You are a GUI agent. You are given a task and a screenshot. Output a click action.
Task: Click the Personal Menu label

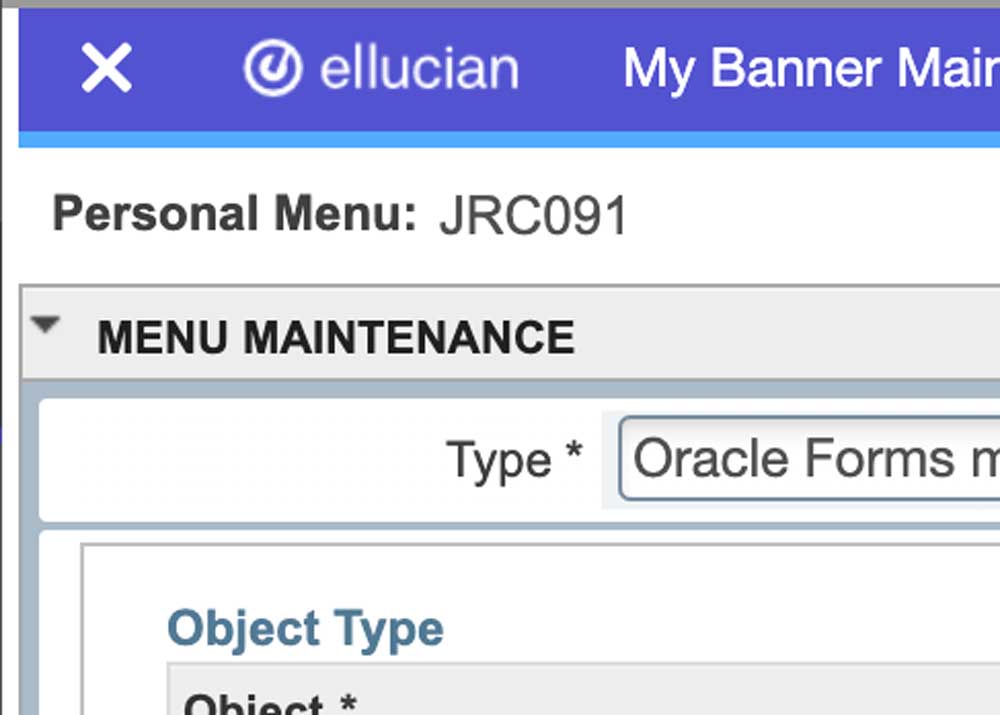point(234,214)
